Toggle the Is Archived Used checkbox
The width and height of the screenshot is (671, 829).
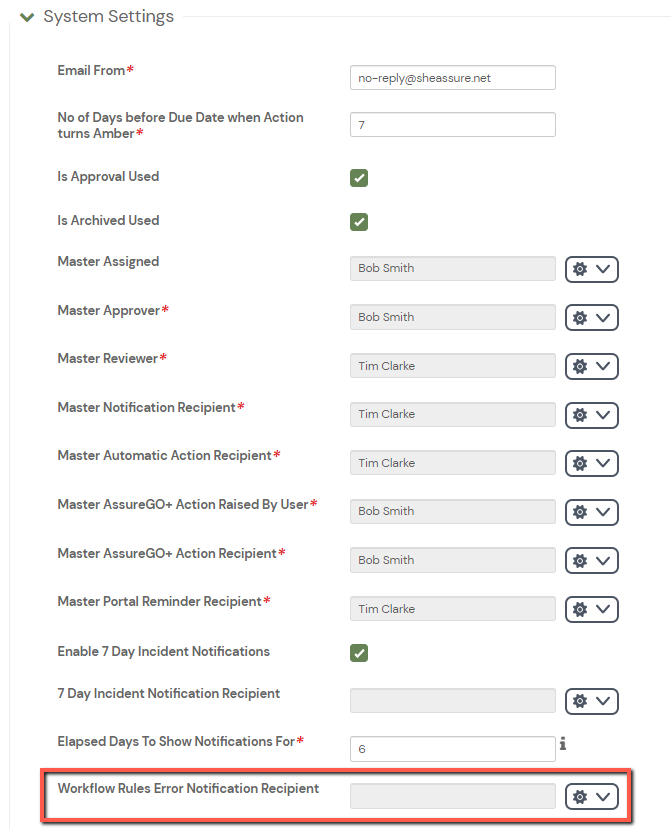coord(359,221)
